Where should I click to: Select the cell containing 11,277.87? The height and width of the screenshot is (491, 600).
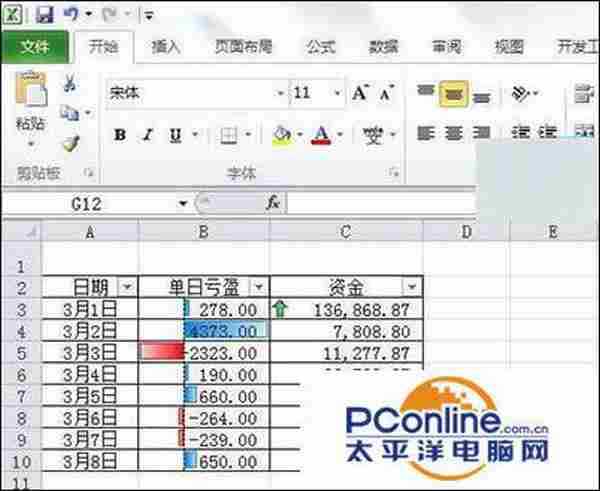(346, 353)
